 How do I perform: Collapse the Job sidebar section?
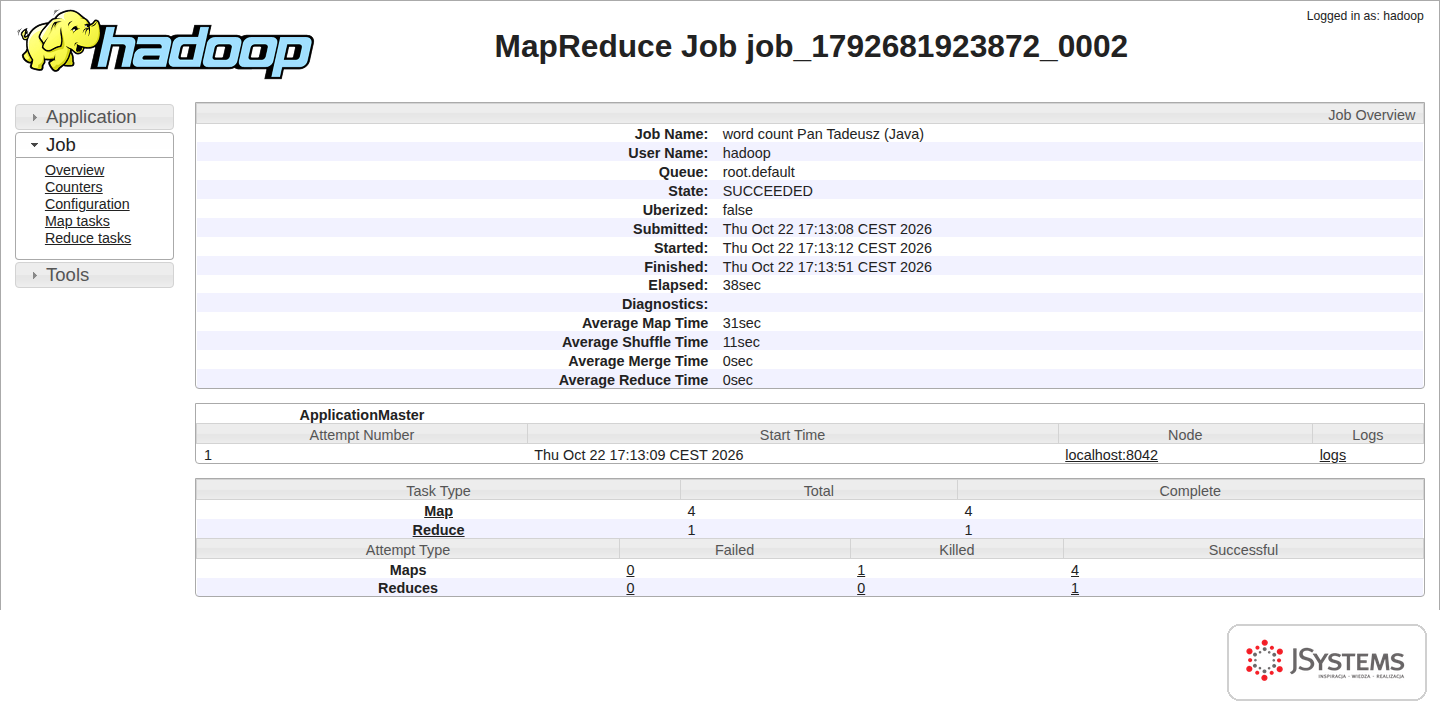click(94, 145)
